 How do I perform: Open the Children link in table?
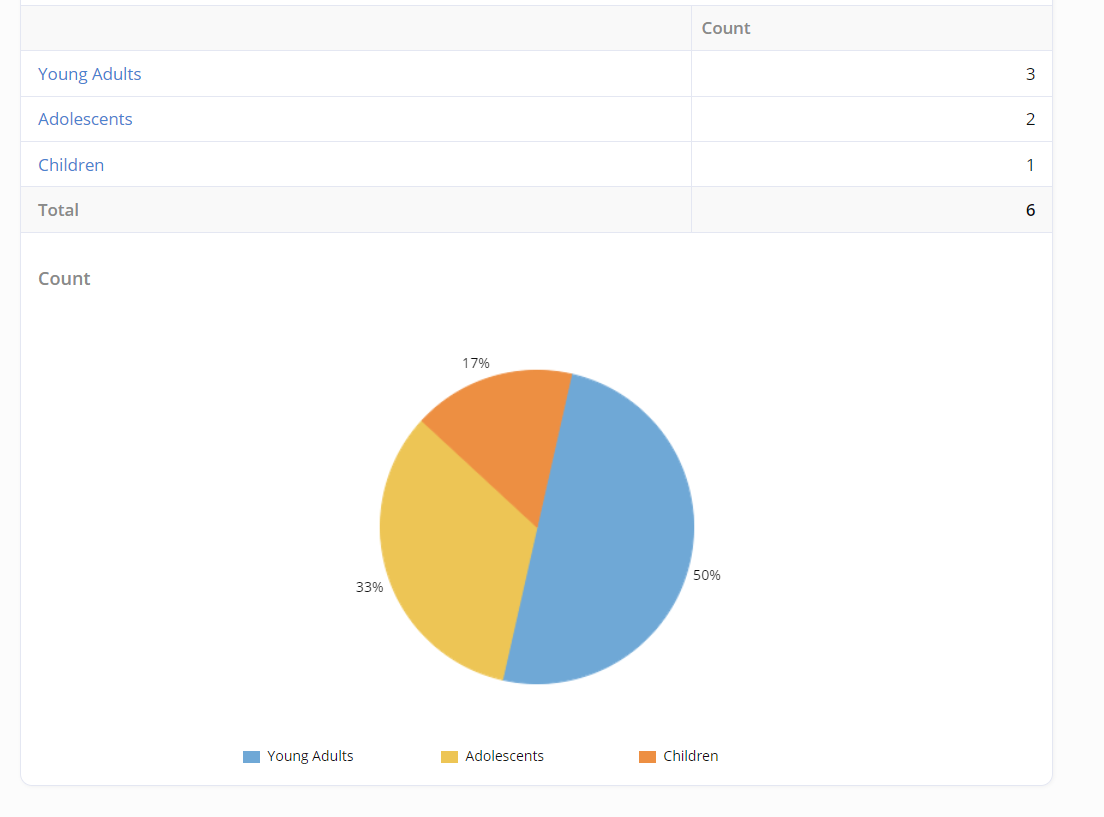(71, 165)
